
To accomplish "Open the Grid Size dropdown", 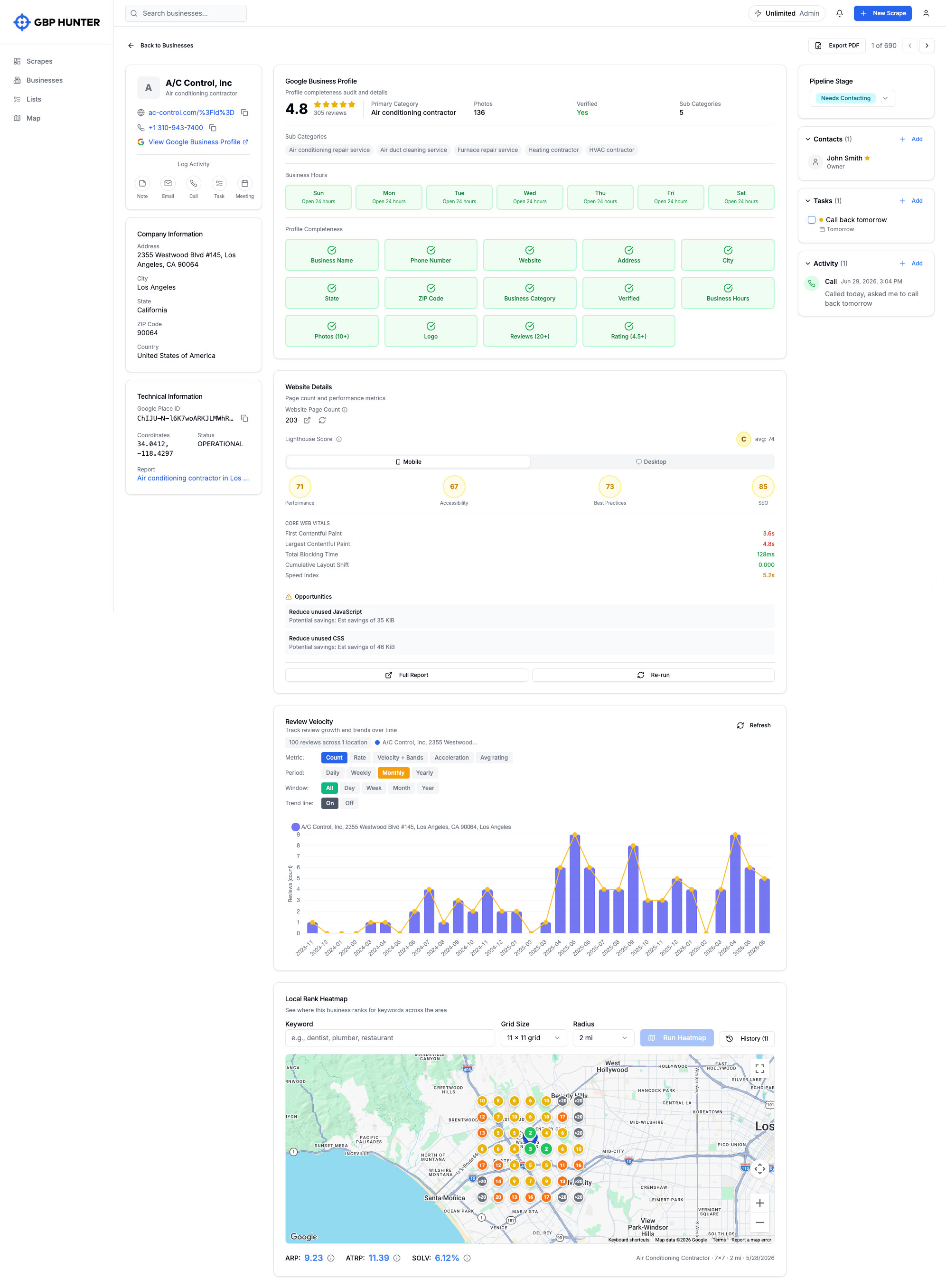I will pos(534,1038).
